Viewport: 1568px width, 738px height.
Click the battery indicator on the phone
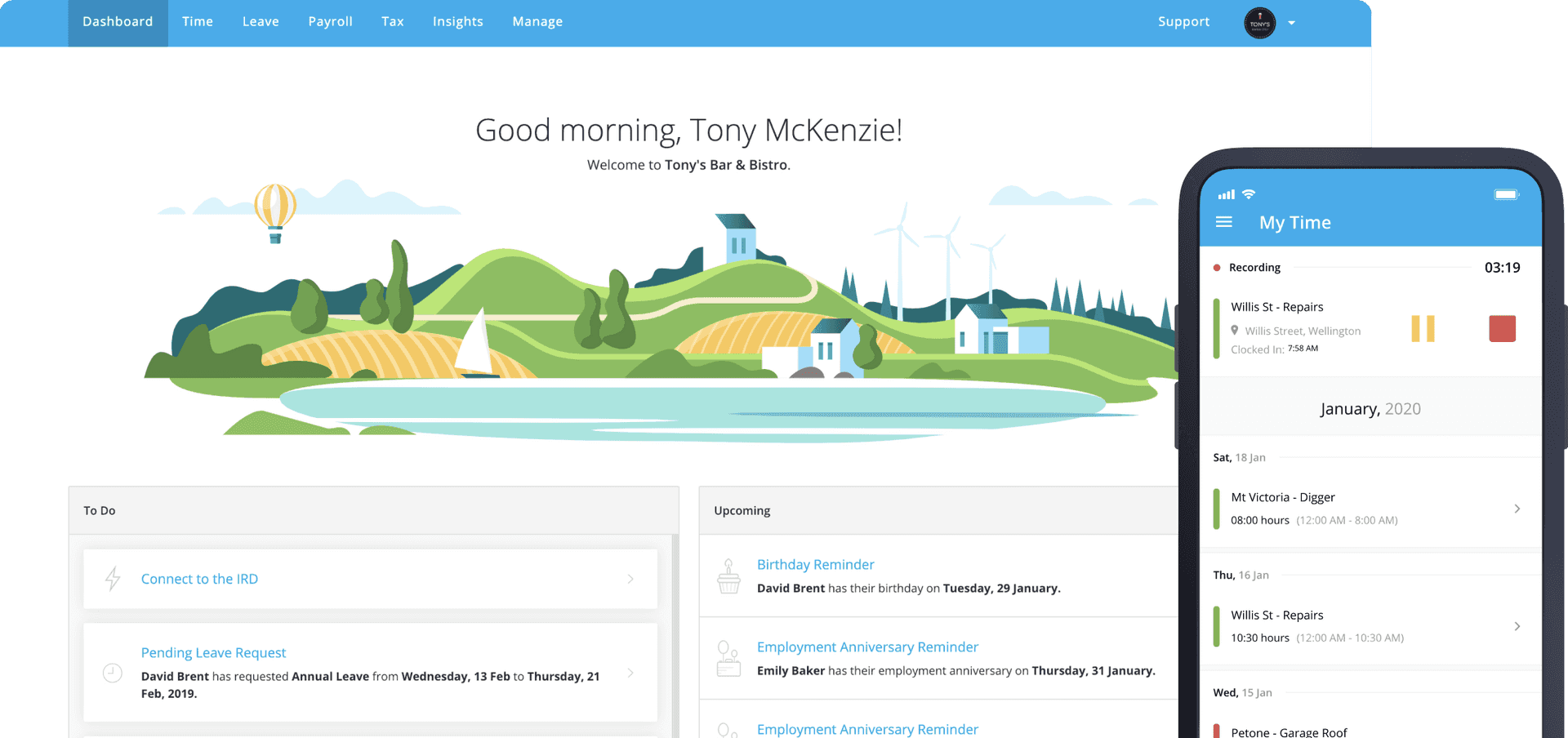tap(1505, 193)
